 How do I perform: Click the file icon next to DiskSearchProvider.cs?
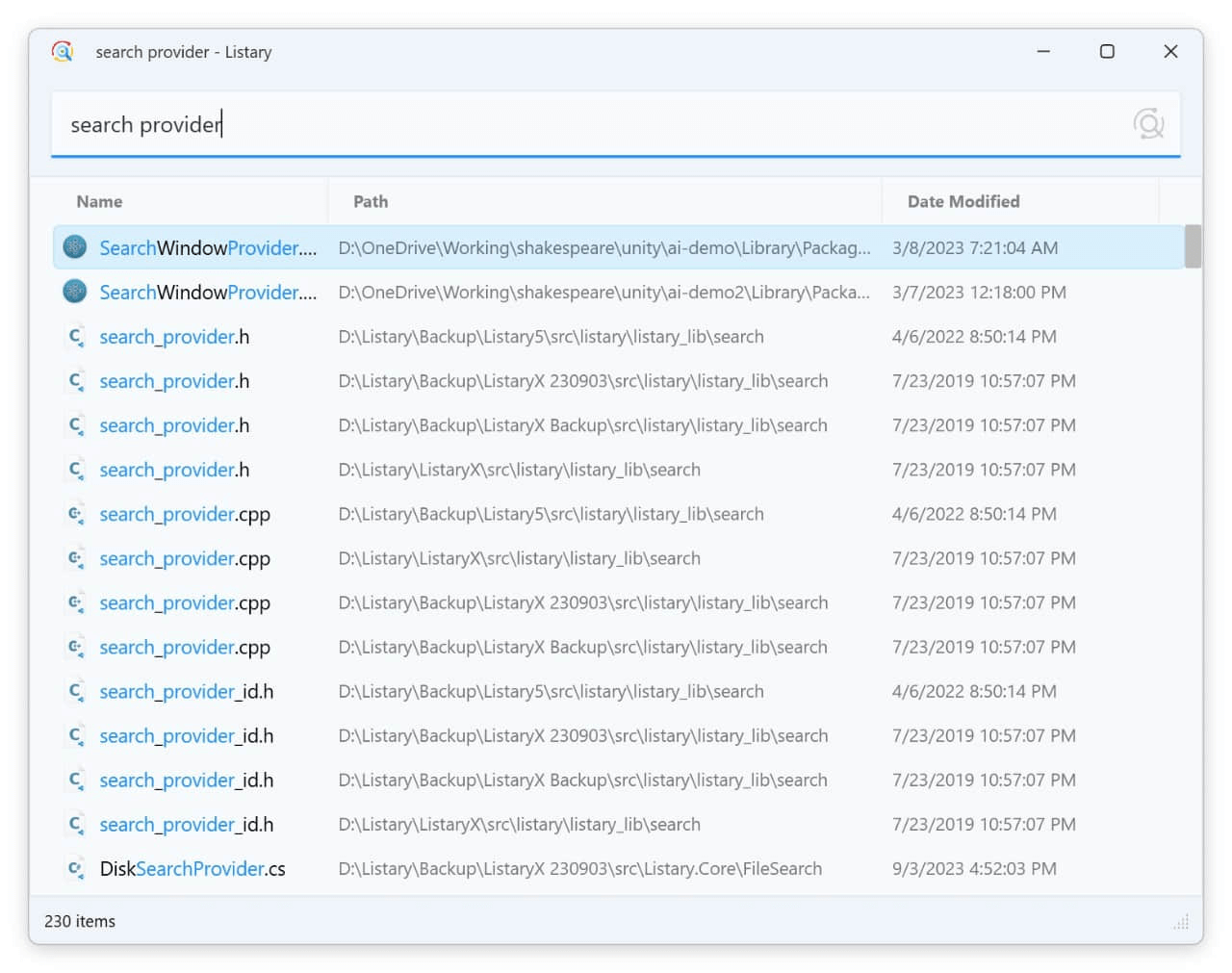click(x=75, y=868)
